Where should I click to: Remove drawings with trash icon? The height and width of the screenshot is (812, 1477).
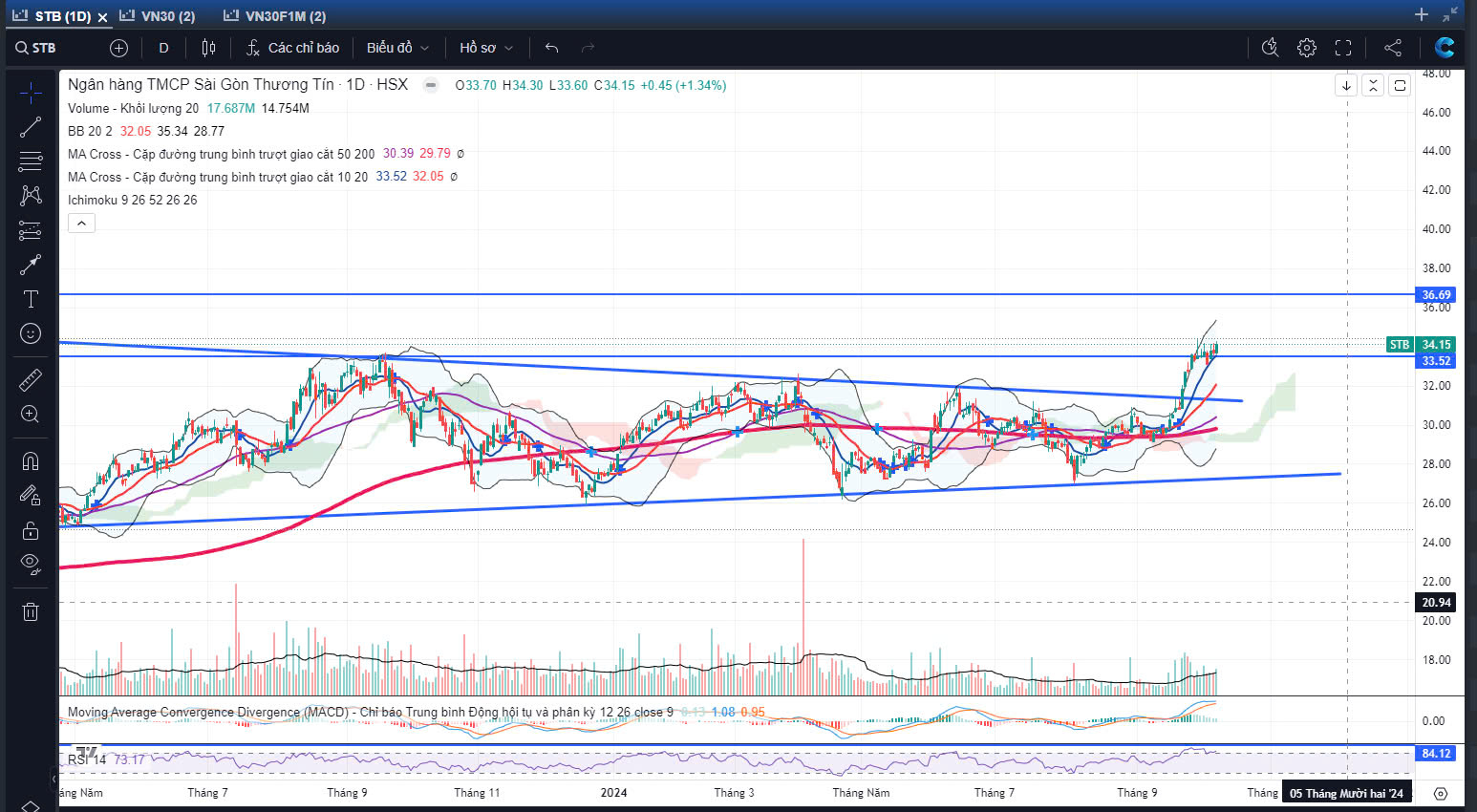(31, 611)
